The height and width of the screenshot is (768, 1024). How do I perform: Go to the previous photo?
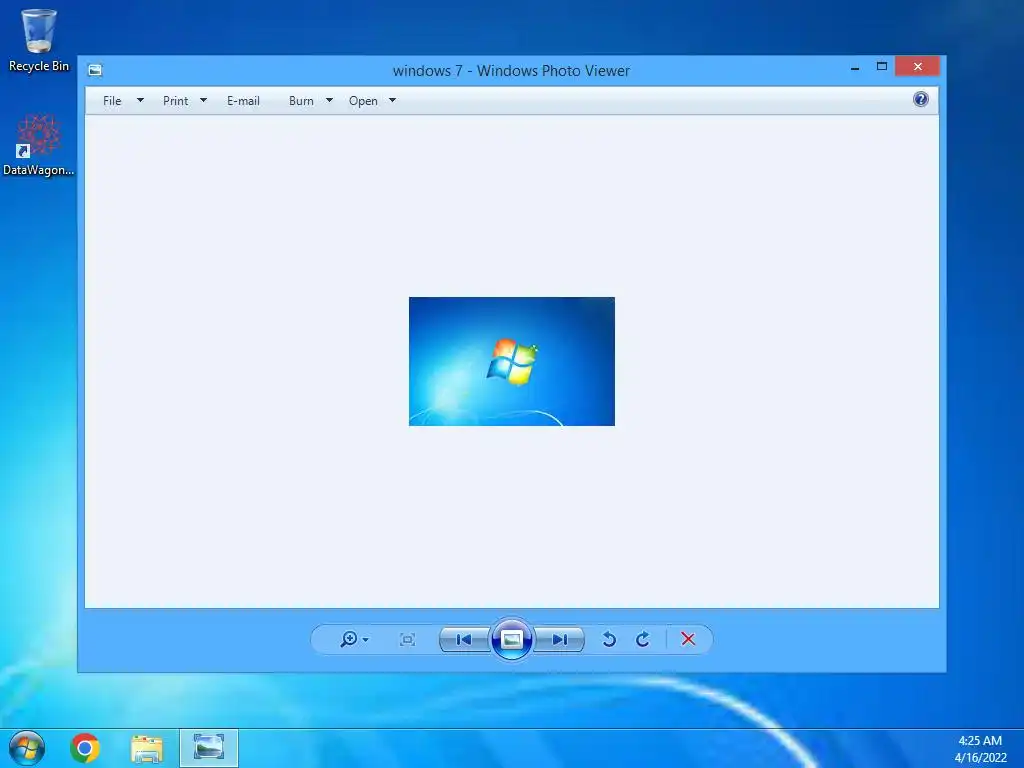(464, 639)
